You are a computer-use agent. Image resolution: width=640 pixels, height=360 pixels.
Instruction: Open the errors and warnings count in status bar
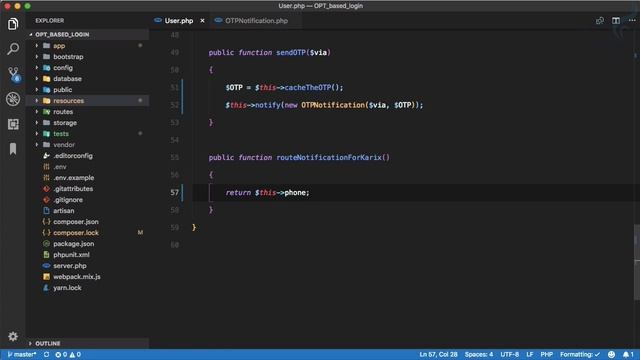(68, 354)
